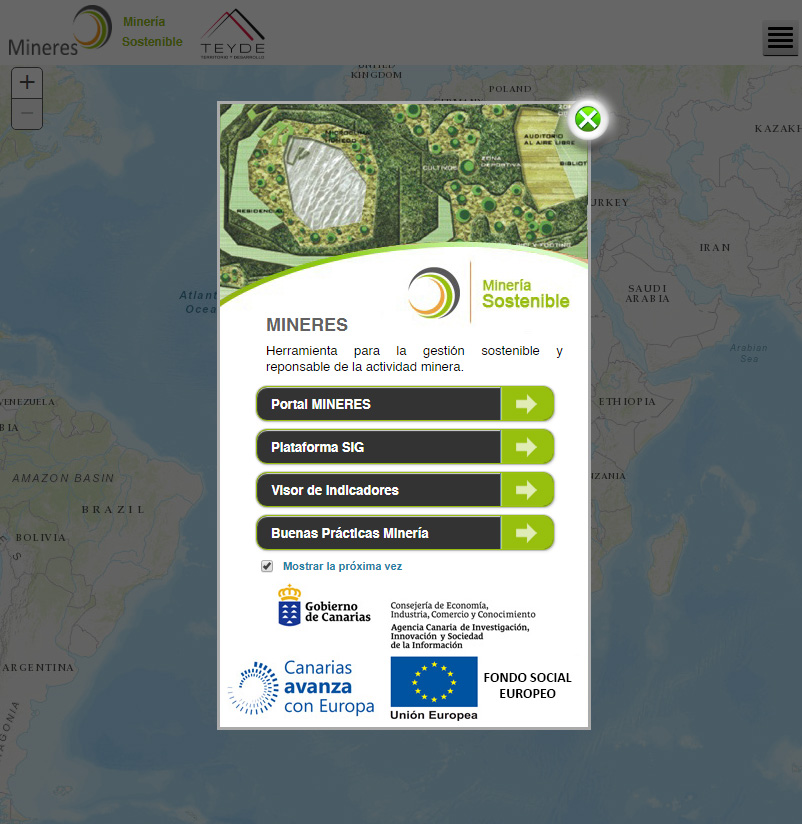Click the Canarias avanza con Europa logo

301,688
